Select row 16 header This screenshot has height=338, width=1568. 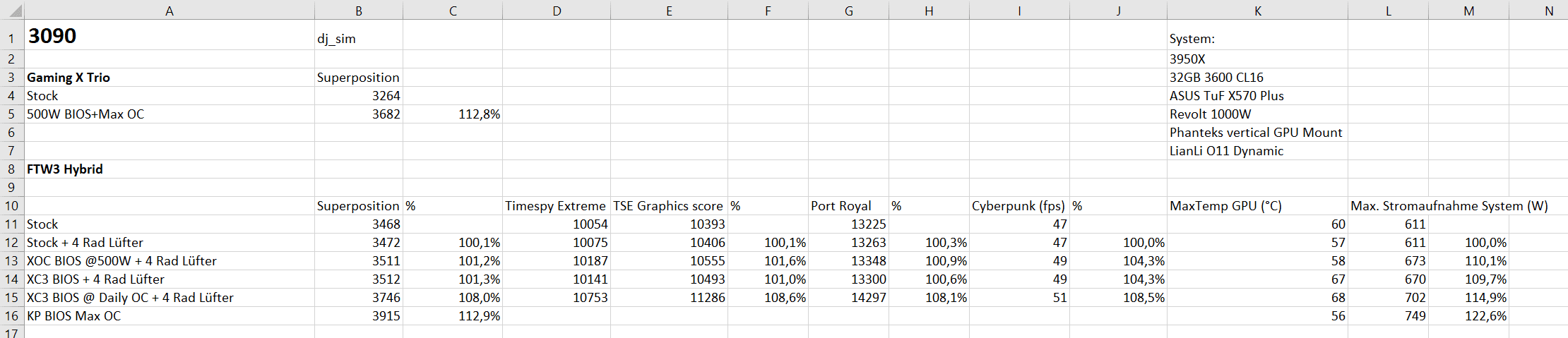tap(11, 316)
